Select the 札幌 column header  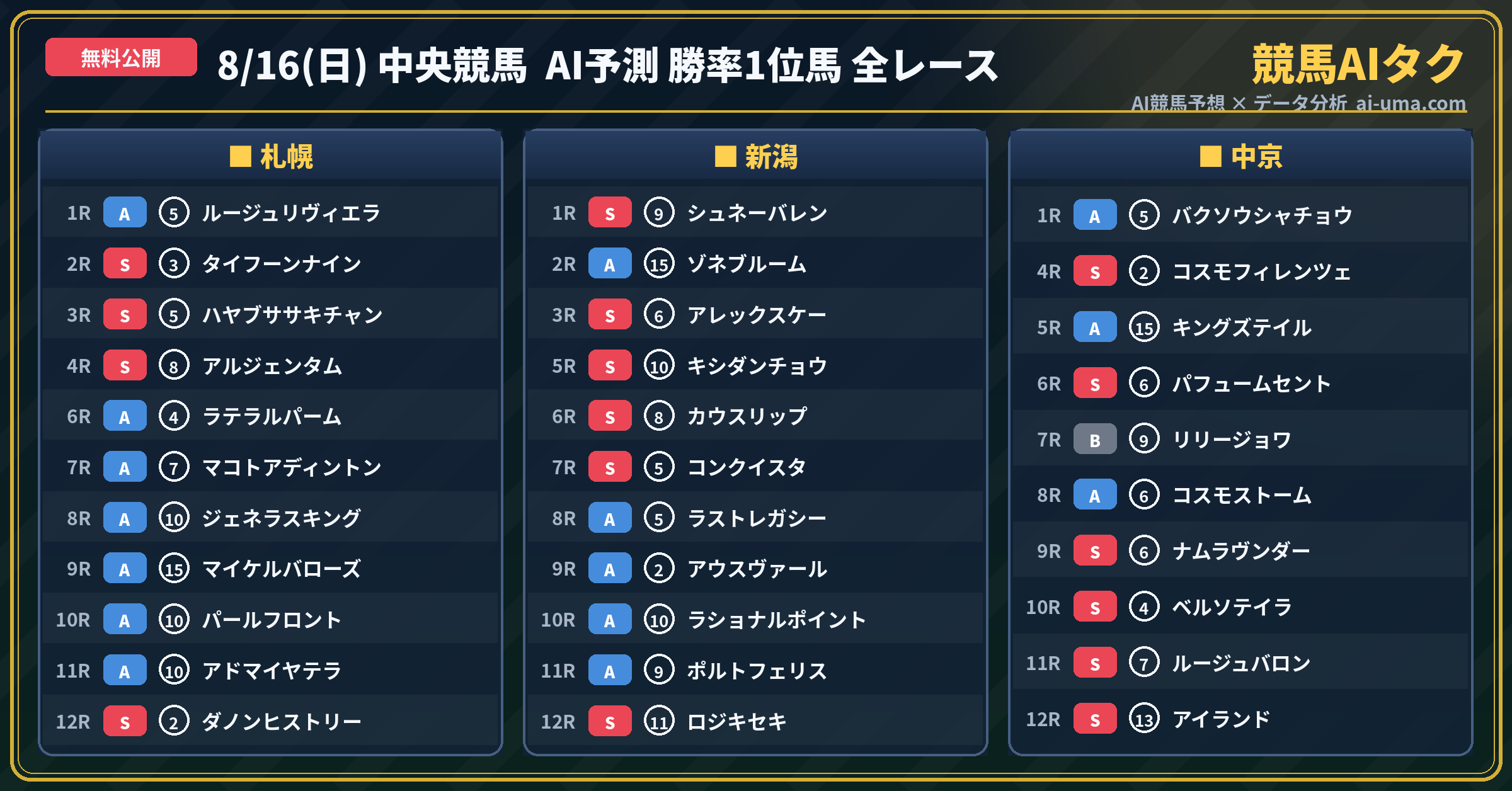[271, 156]
